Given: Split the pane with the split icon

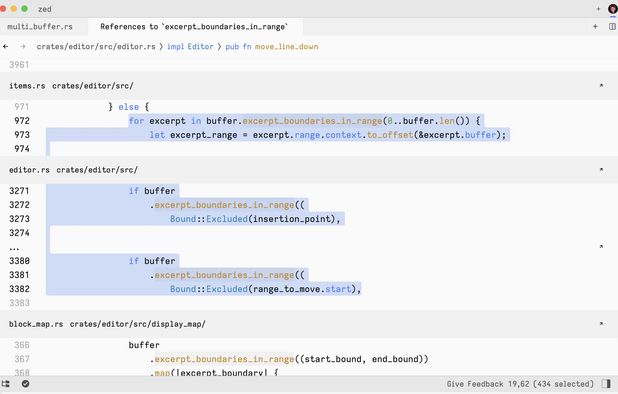Looking at the screenshot, I should [612, 26].
